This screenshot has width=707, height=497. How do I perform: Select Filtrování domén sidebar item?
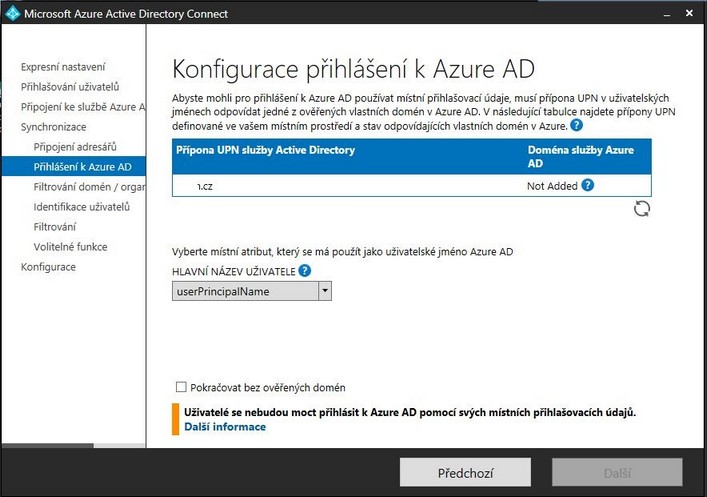[x=89, y=187]
